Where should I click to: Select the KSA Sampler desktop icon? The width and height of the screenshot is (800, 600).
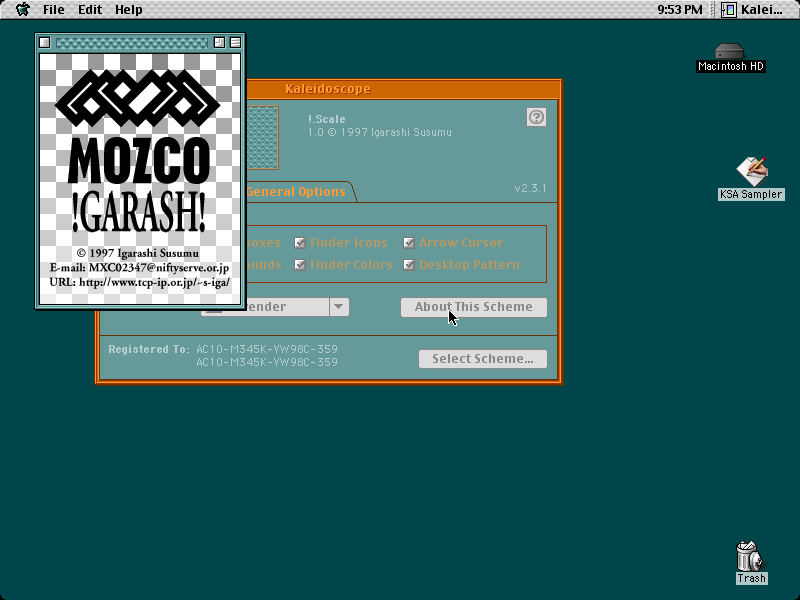pos(751,179)
